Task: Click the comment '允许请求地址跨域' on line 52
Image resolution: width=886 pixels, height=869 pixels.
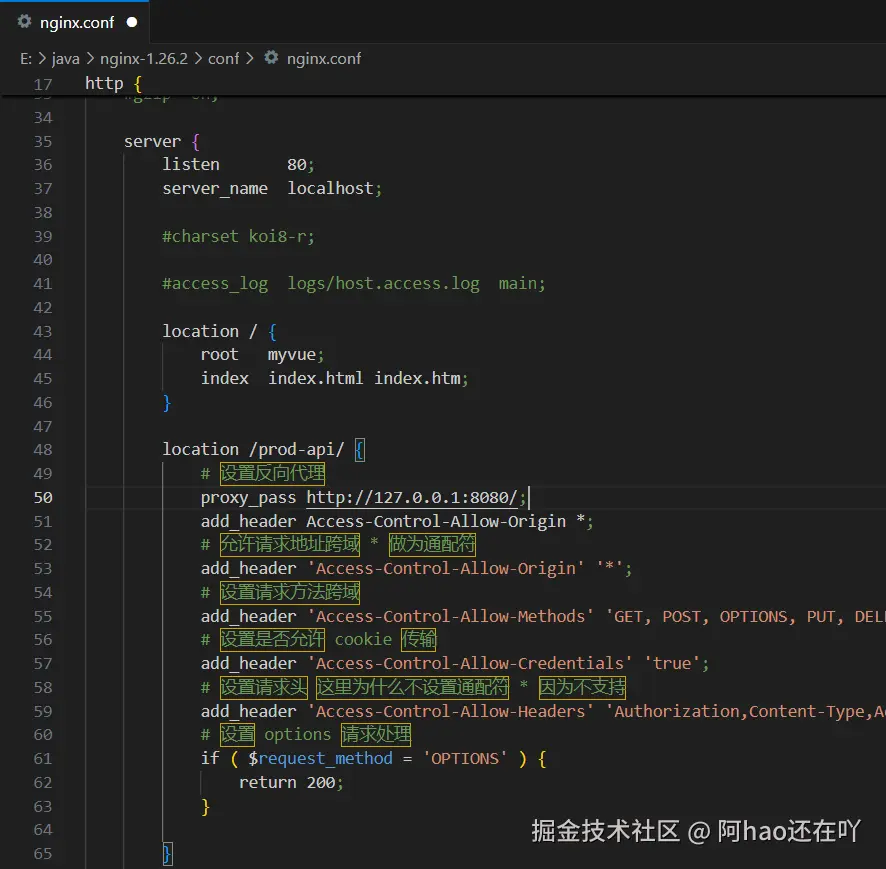Action: [x=290, y=545]
